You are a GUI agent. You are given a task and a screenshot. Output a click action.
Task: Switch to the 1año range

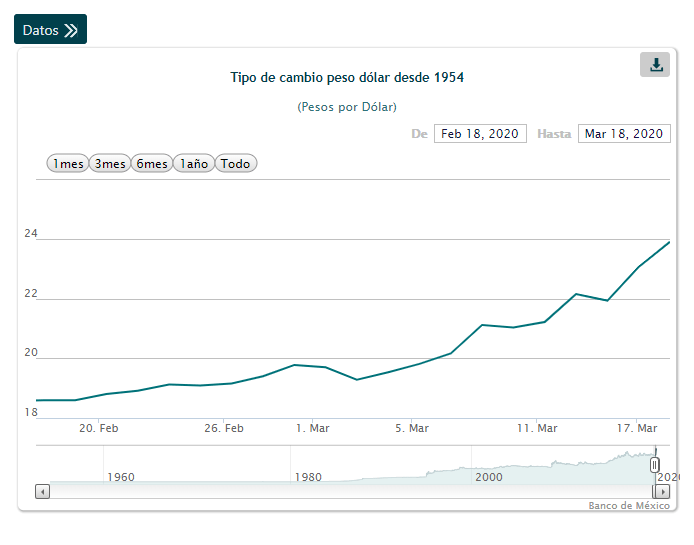(194, 164)
